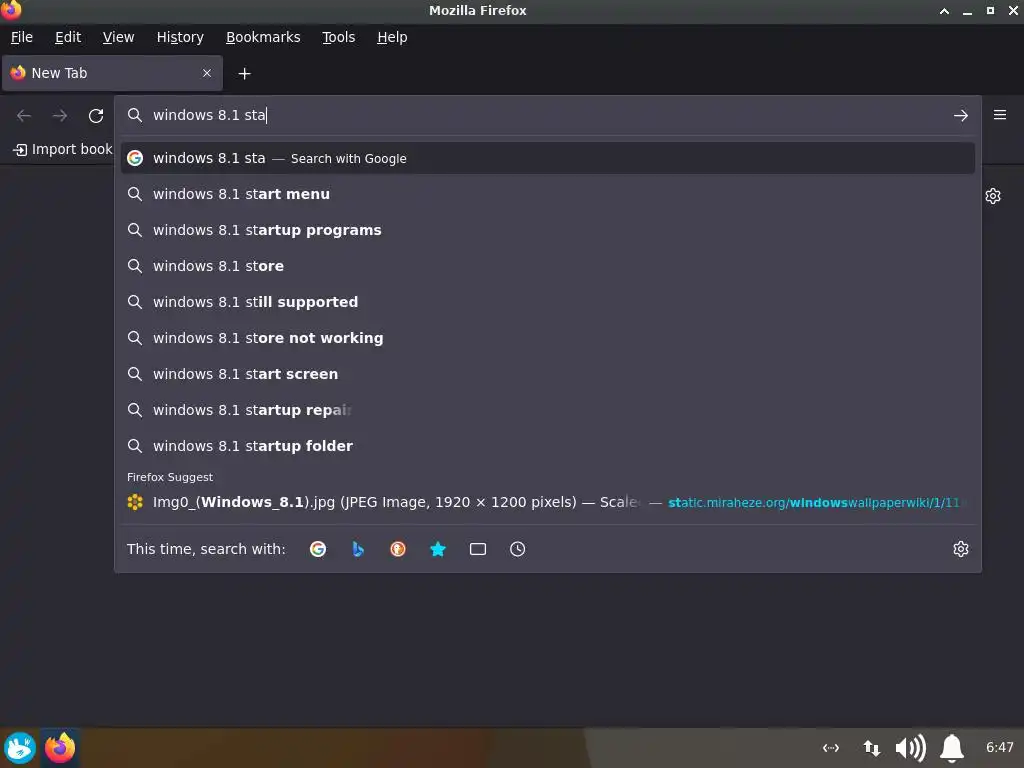Open a new tab with plus button
The height and width of the screenshot is (768, 1024).
pyautogui.click(x=244, y=74)
